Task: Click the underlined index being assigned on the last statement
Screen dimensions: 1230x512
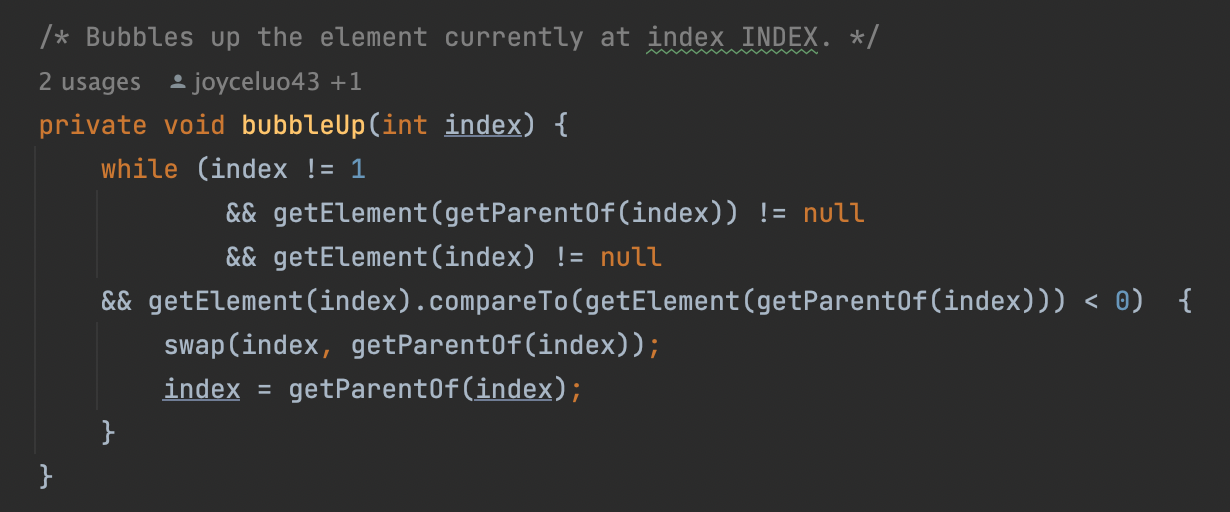Action: 202,389
